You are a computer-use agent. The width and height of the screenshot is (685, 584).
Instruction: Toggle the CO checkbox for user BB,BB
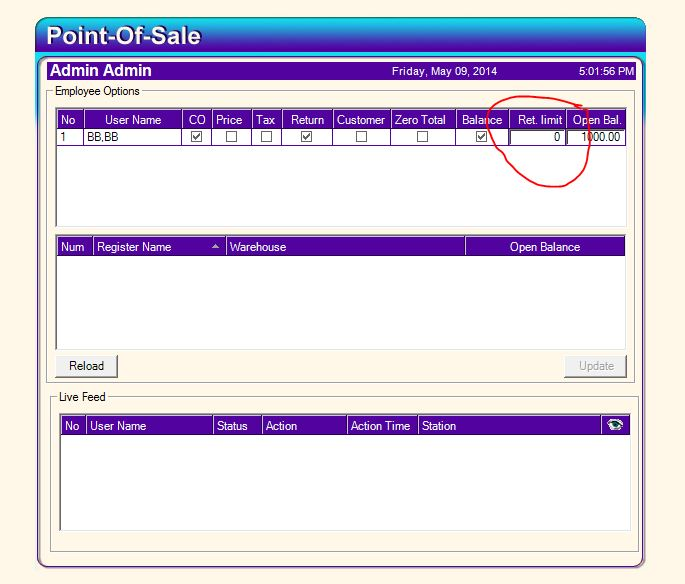point(197,137)
